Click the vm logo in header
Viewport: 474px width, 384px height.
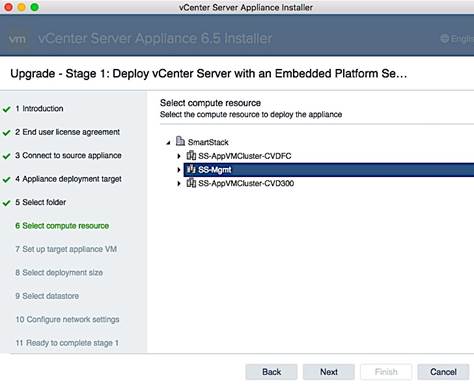point(17,39)
